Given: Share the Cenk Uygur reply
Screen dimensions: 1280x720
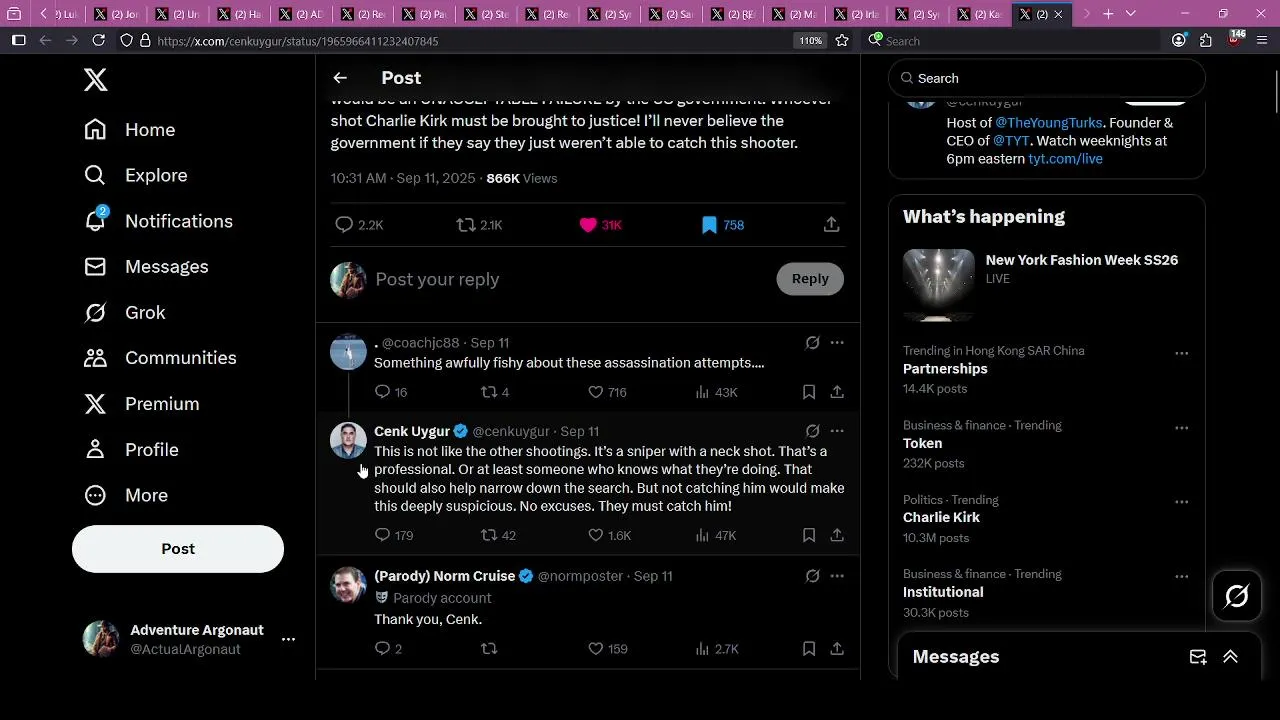Looking at the screenshot, I should point(837,535).
